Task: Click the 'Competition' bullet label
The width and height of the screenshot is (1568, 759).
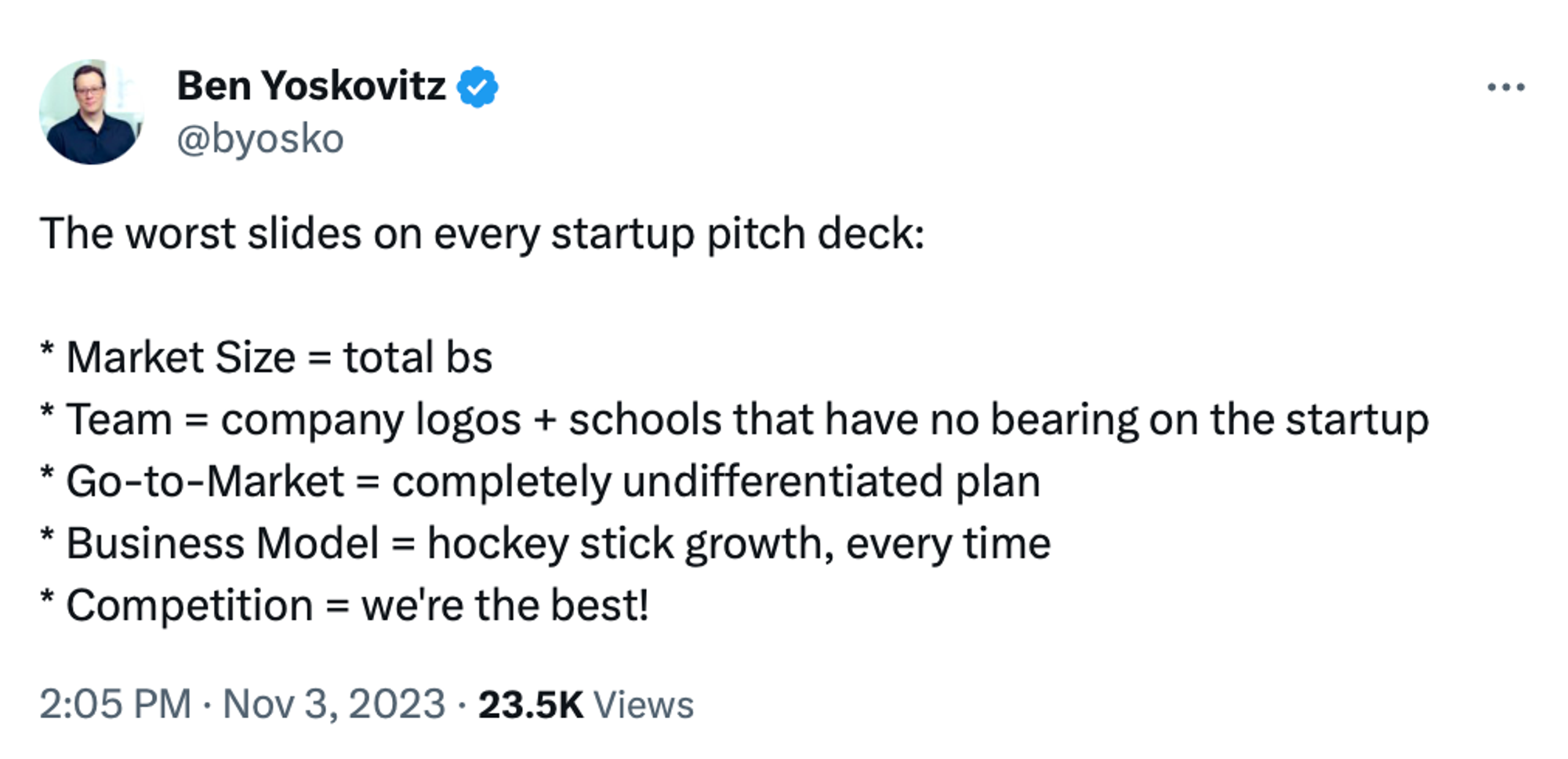Action: [190, 605]
